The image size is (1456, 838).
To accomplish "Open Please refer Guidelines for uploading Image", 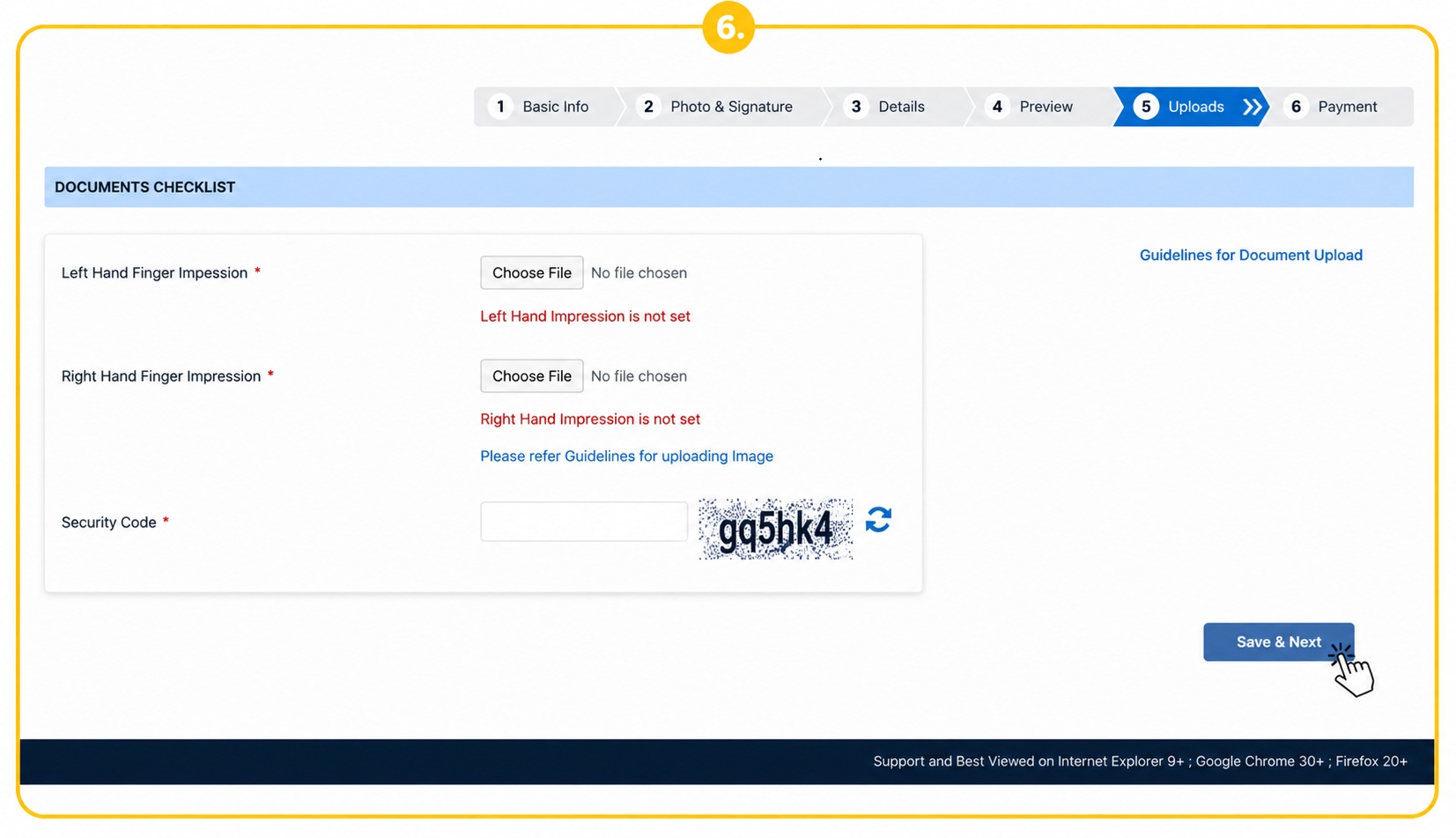I will point(626,456).
